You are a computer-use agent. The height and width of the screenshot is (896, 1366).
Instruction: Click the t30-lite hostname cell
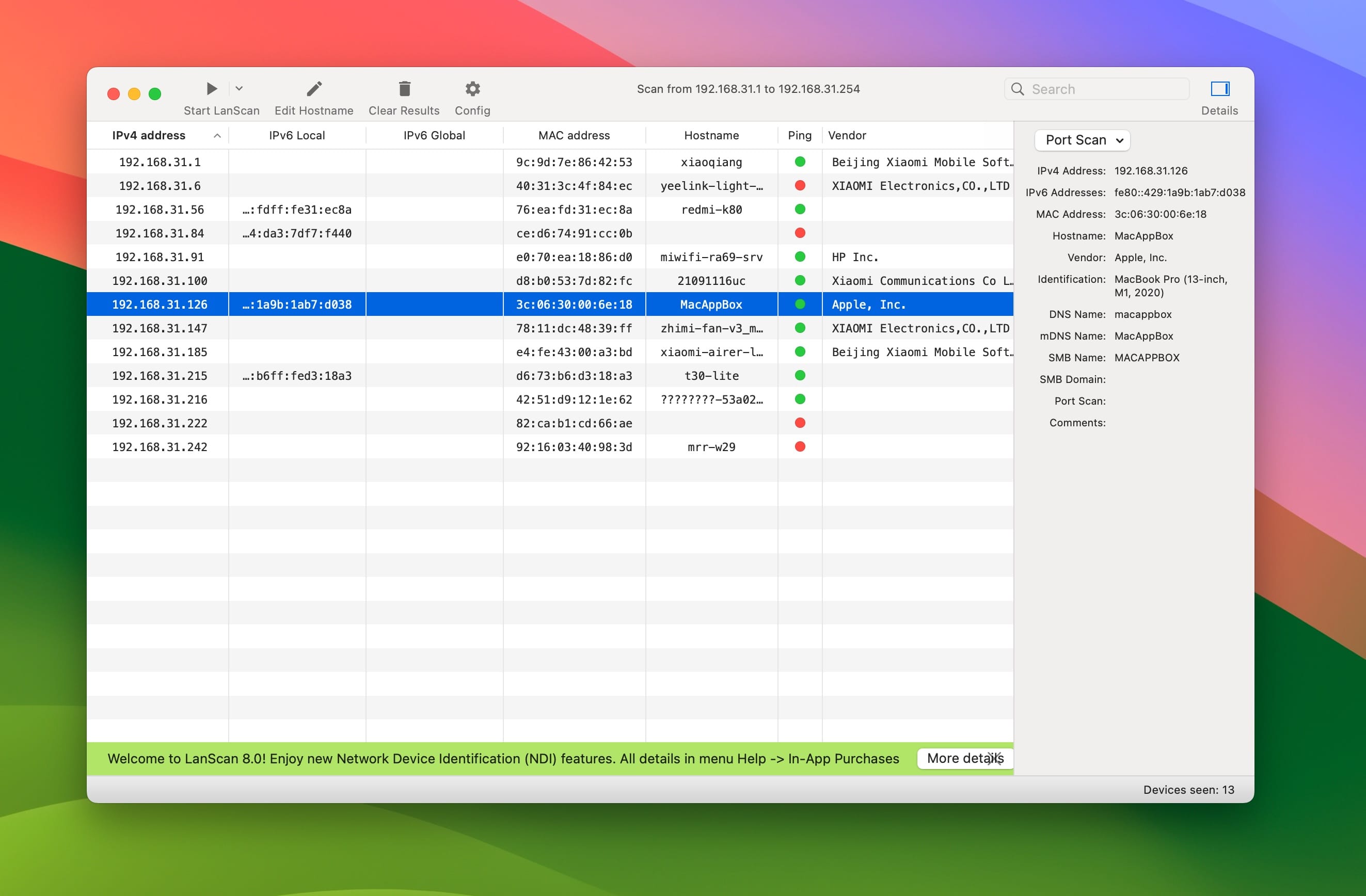coord(711,375)
